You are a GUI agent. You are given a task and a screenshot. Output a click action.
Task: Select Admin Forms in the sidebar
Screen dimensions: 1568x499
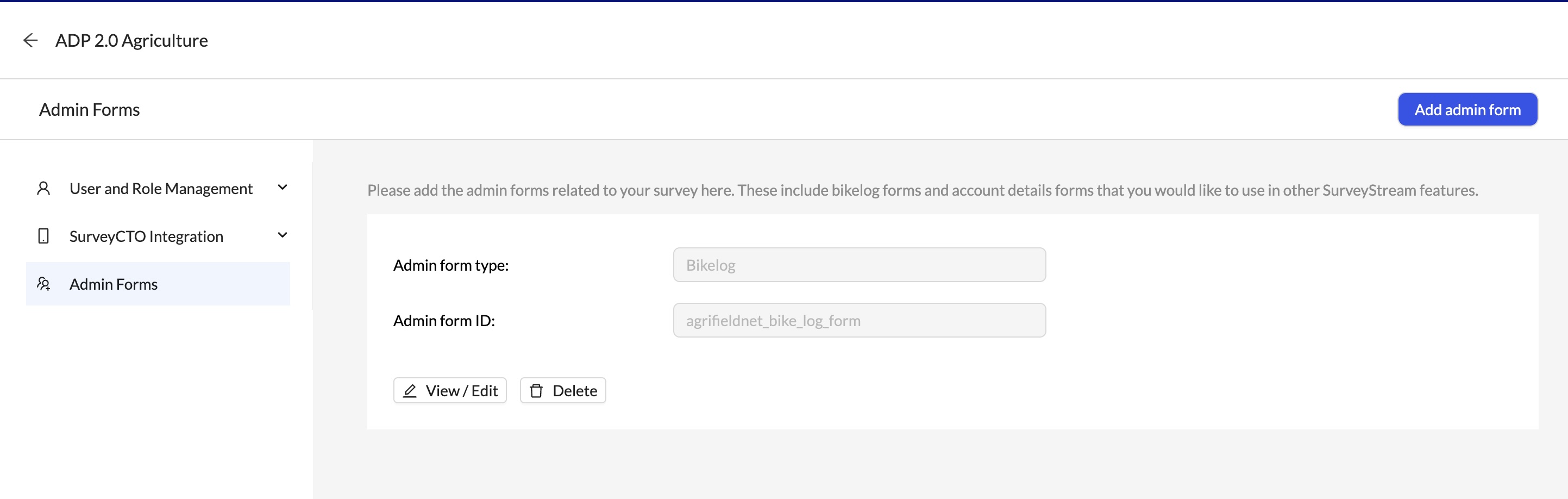pyautogui.click(x=158, y=284)
